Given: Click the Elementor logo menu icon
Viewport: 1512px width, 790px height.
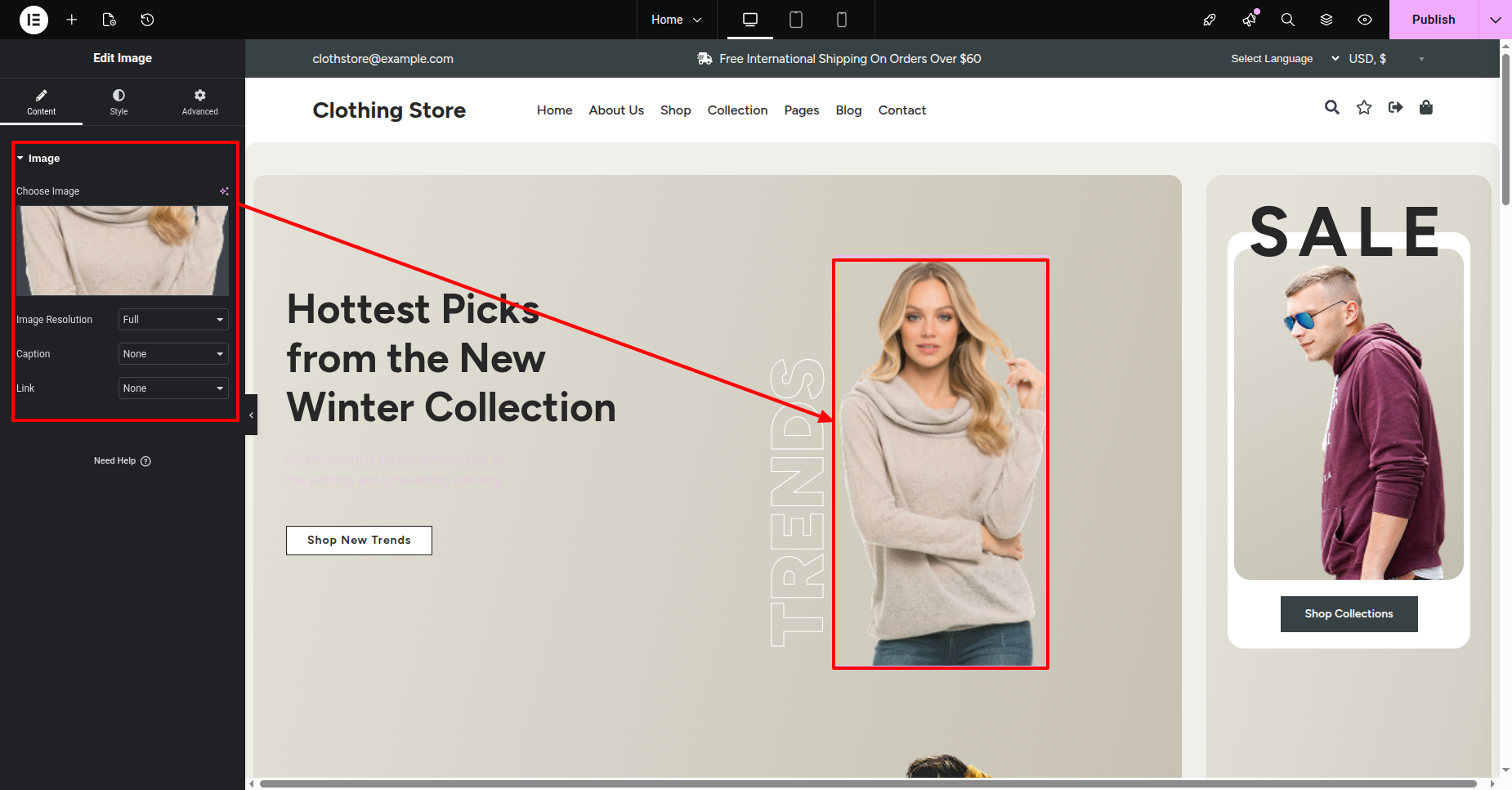Looking at the screenshot, I should point(34,20).
